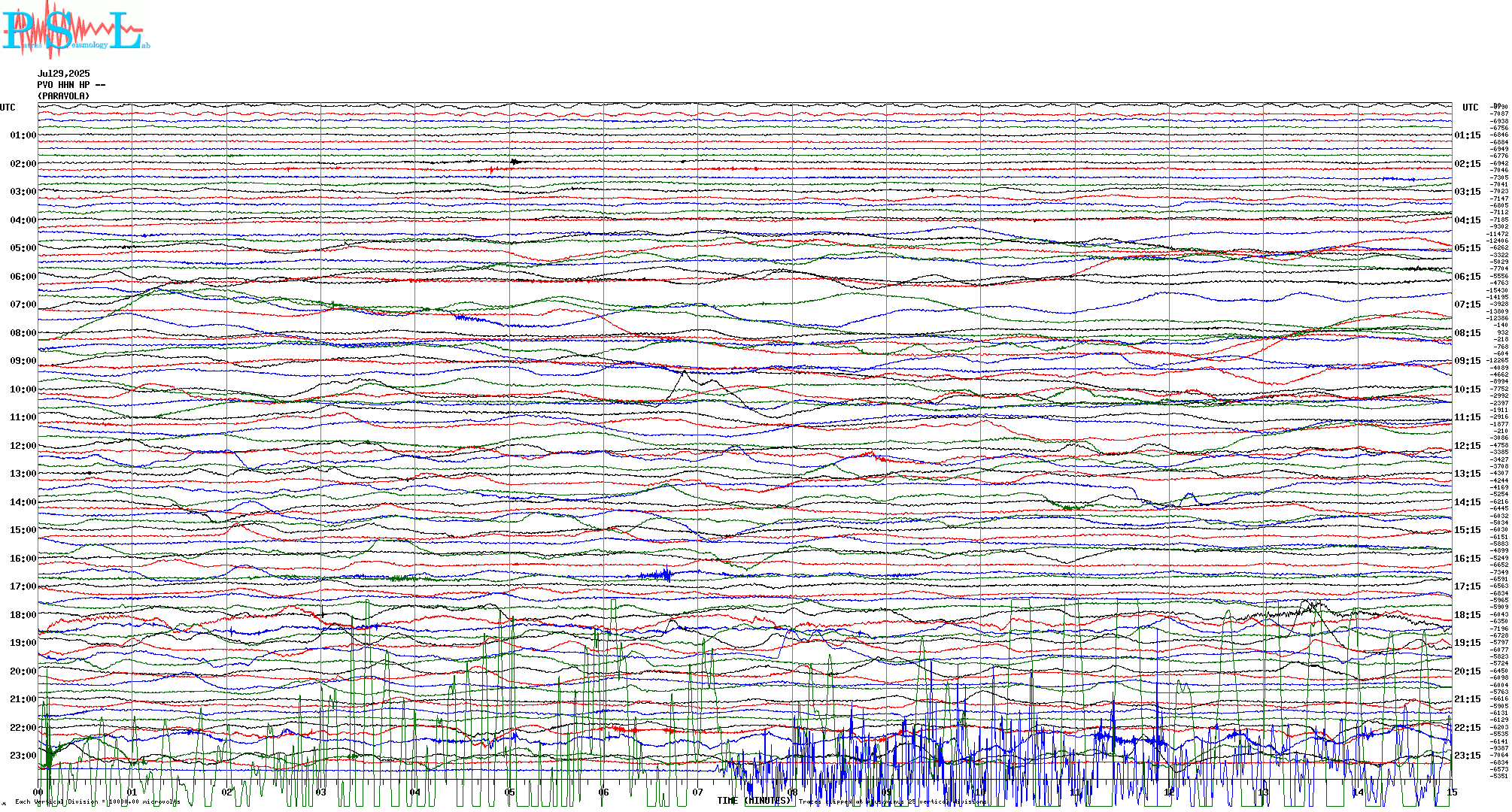The height and width of the screenshot is (812, 1512).
Task: Select the 03:00 time label
Action: pos(23,192)
